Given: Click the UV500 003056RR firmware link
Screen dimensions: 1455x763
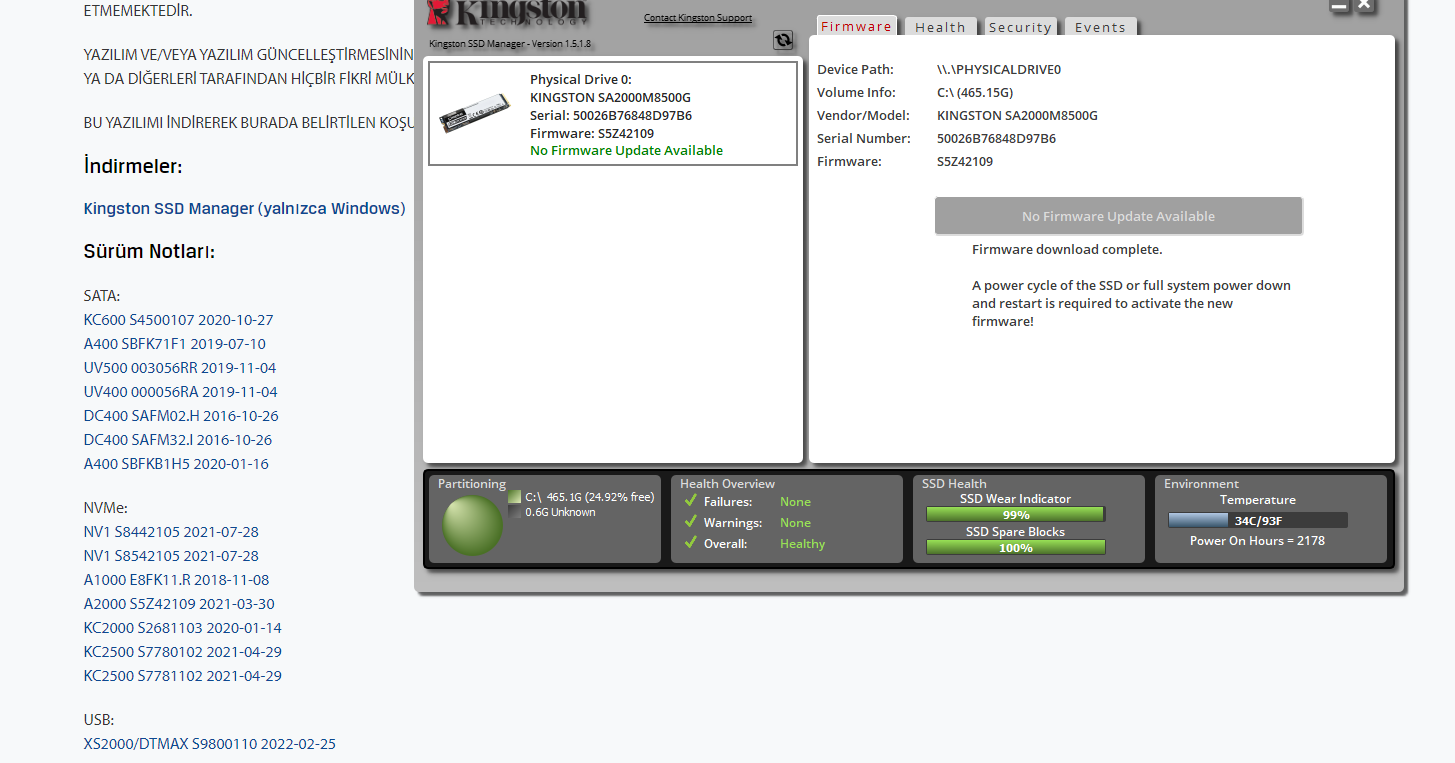Looking at the screenshot, I should [180, 368].
